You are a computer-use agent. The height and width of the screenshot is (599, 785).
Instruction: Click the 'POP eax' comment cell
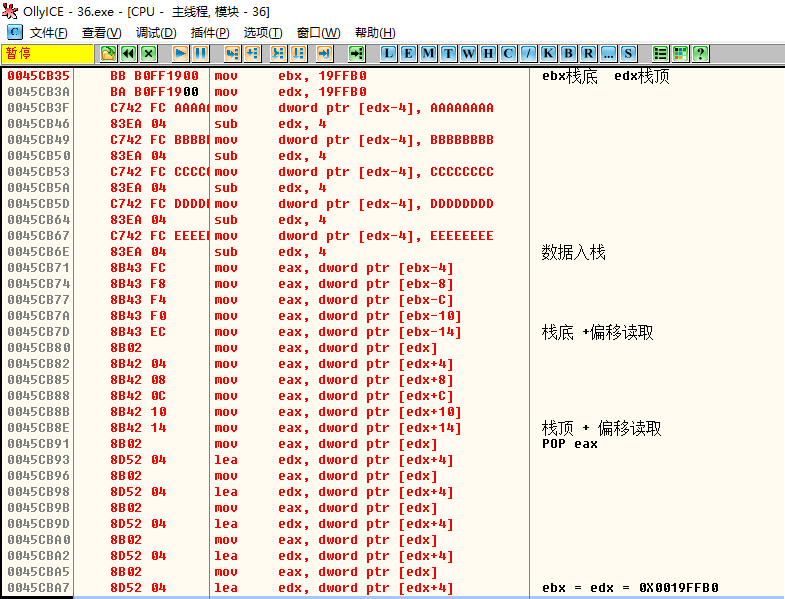(x=570, y=444)
